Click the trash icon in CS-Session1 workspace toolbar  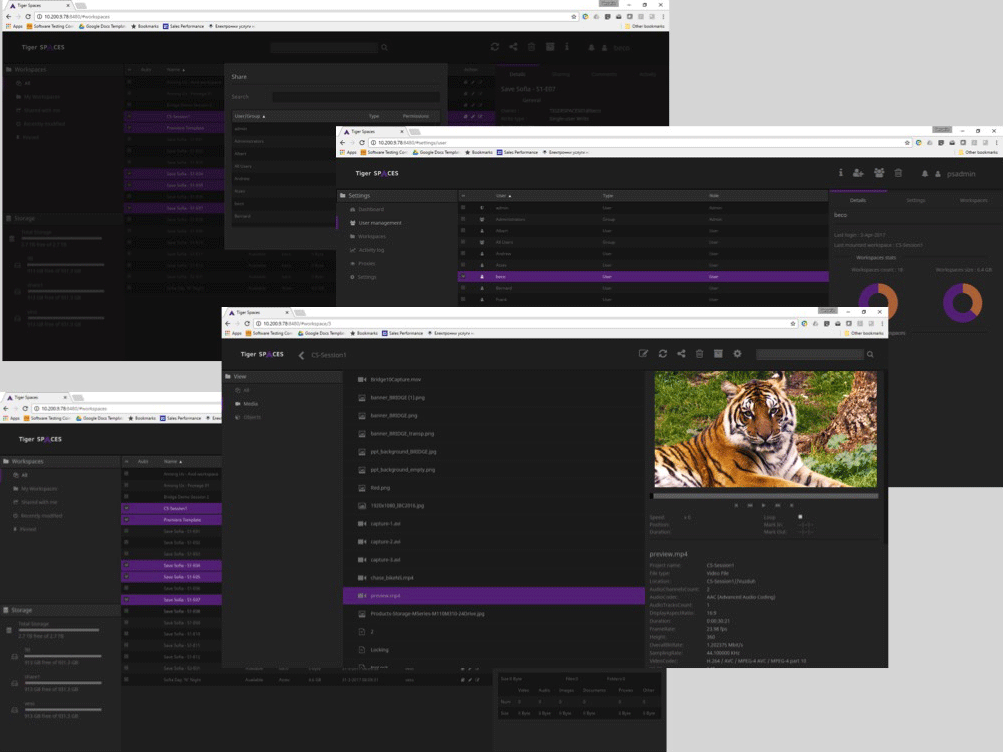[700, 354]
